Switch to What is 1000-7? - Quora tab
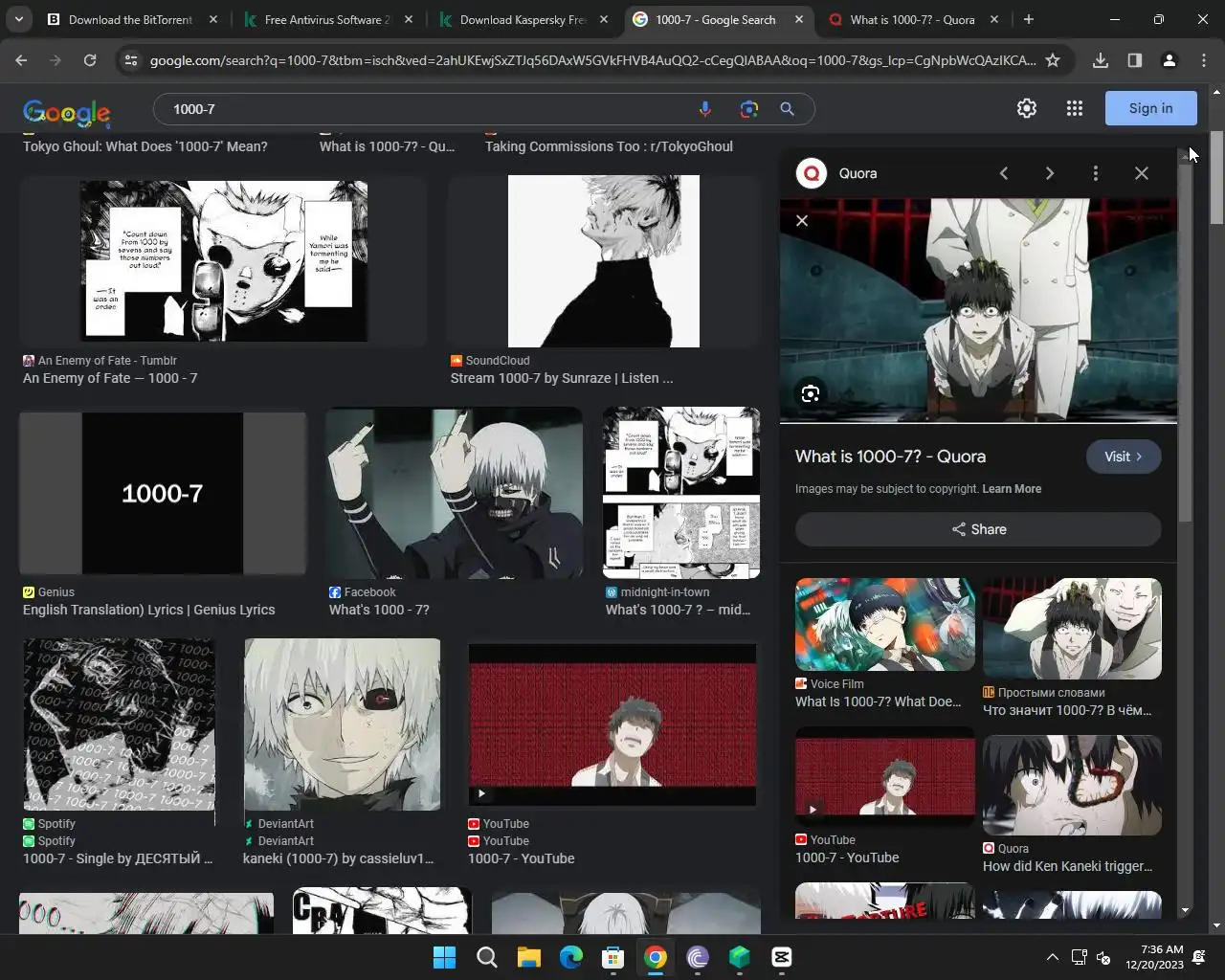 tap(914, 19)
